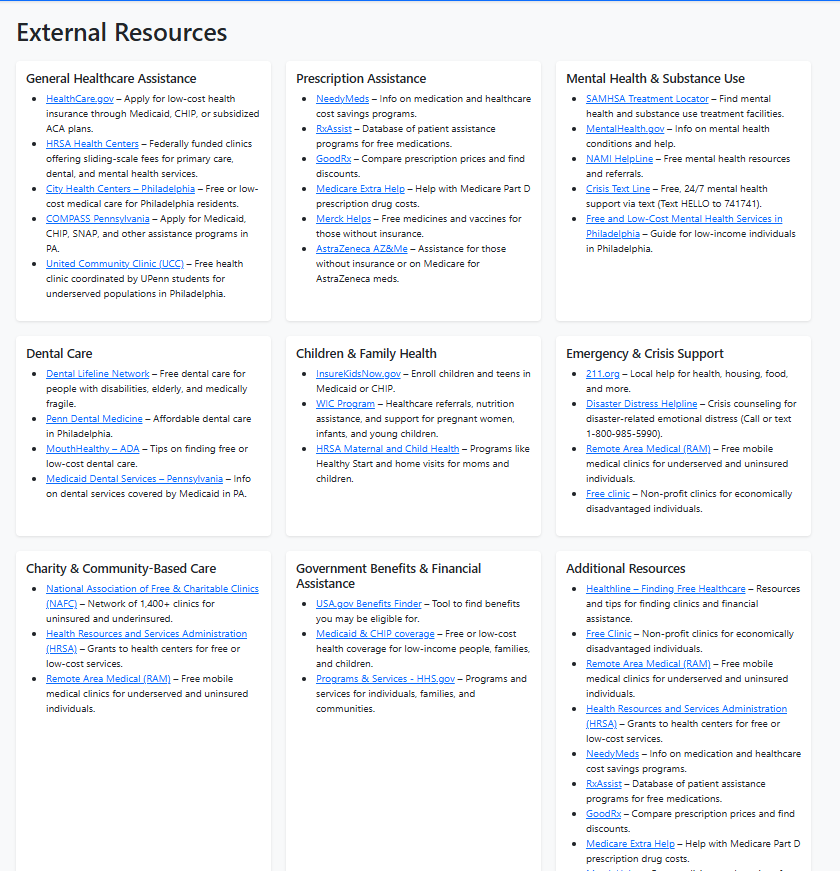This screenshot has width=840, height=871.
Task: Visit City Health Centers – Philadelphia link
Action: (121, 189)
